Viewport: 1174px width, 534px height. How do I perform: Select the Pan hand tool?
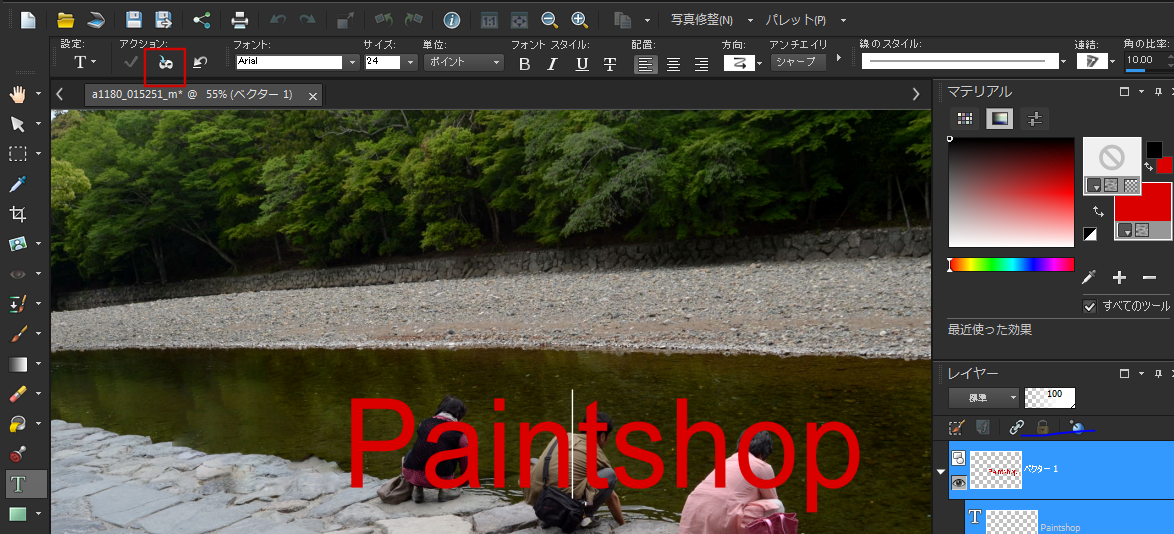point(17,94)
